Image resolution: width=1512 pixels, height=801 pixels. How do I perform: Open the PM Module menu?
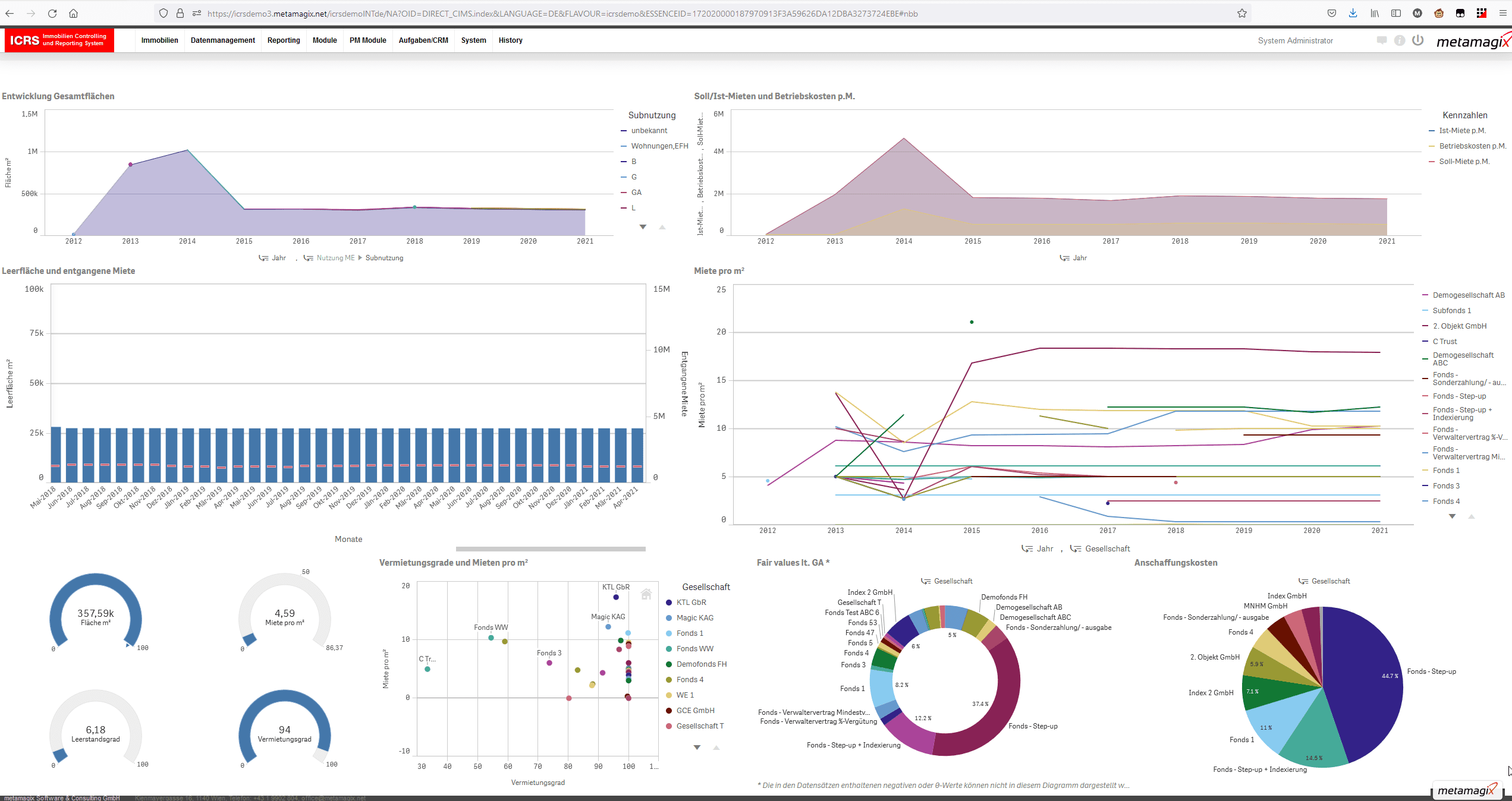367,40
